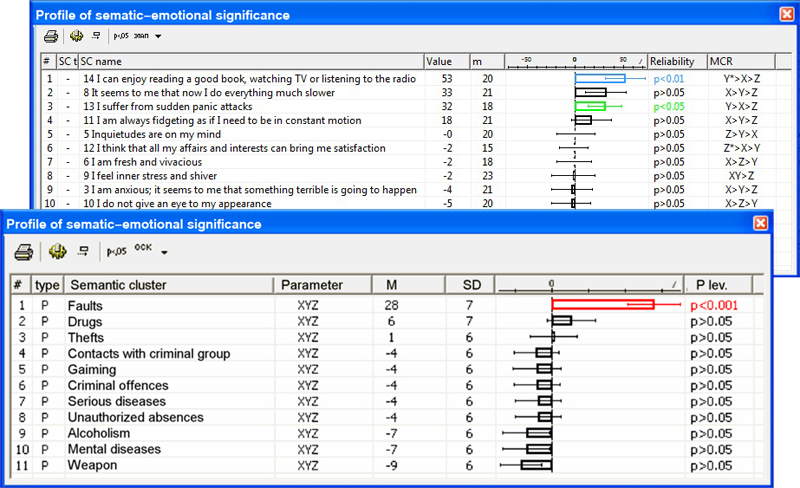Open the gear settings icon in the front window
The height and width of the screenshot is (488, 800).
[57, 251]
